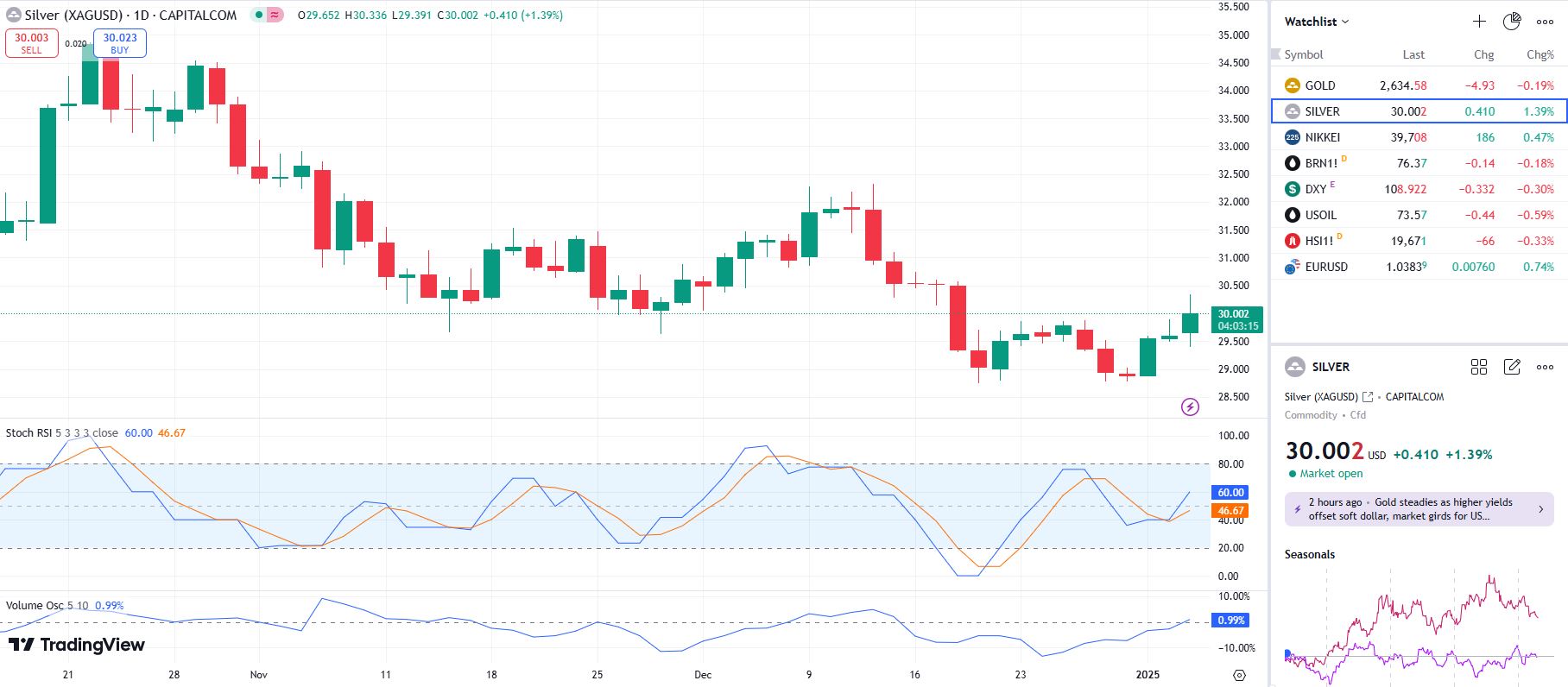Click the pink approximate-equal indicator in chart header
The height and width of the screenshot is (687, 1568).
click(x=275, y=15)
